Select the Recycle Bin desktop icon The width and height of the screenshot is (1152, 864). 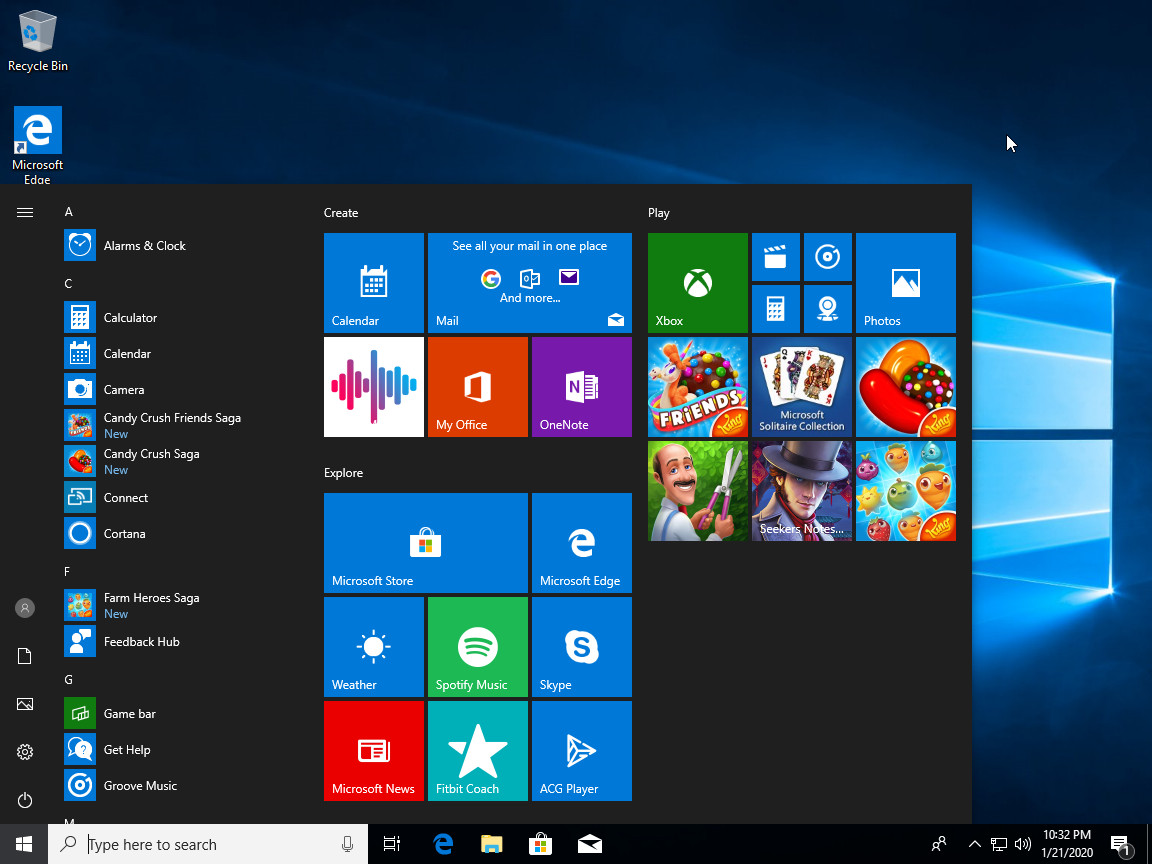(37, 41)
